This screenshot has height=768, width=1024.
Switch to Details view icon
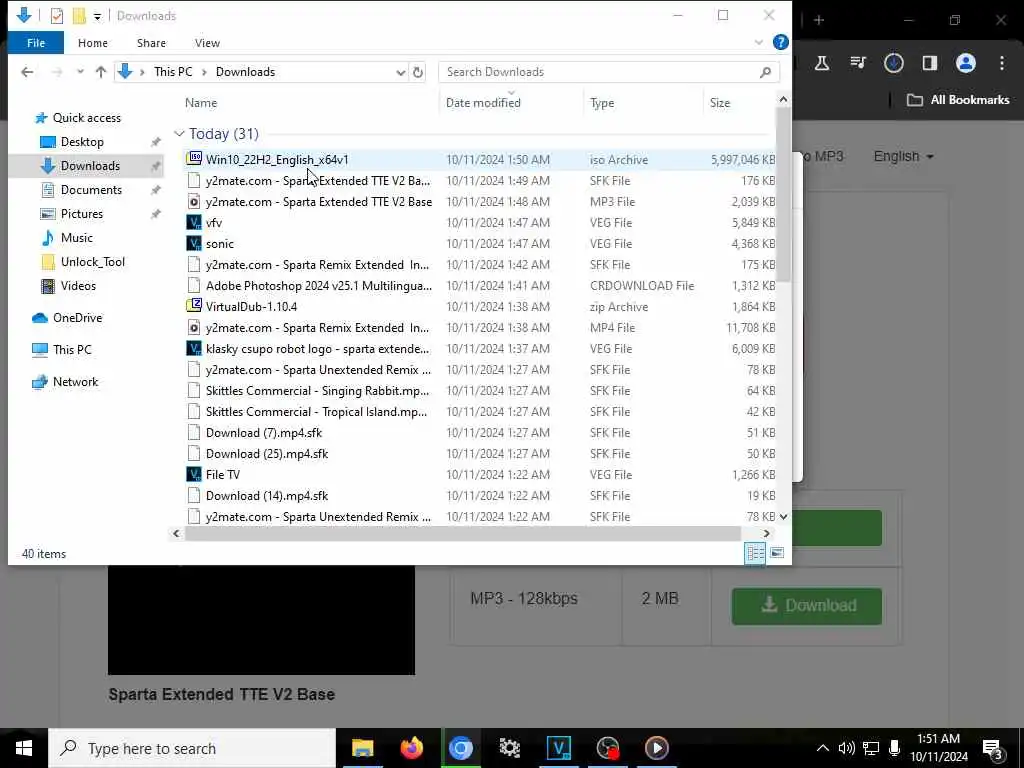pos(756,553)
